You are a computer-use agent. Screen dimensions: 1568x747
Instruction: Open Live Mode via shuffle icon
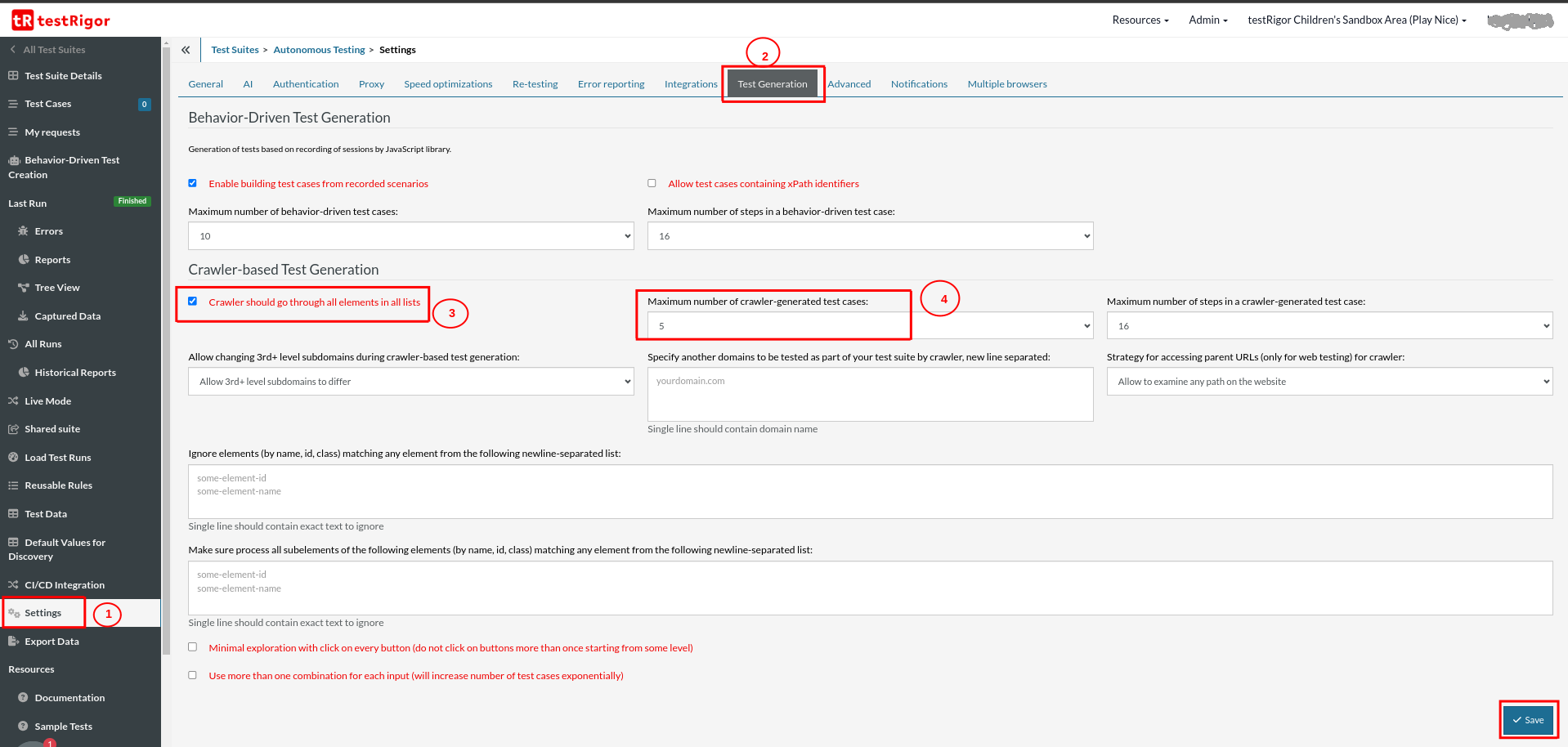point(13,401)
